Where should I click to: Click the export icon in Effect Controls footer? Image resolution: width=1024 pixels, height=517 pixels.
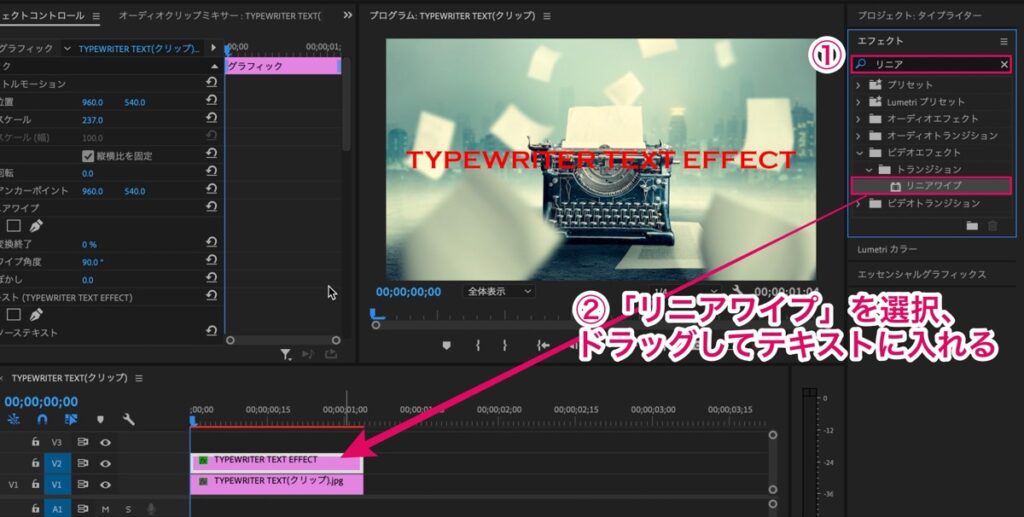(331, 354)
